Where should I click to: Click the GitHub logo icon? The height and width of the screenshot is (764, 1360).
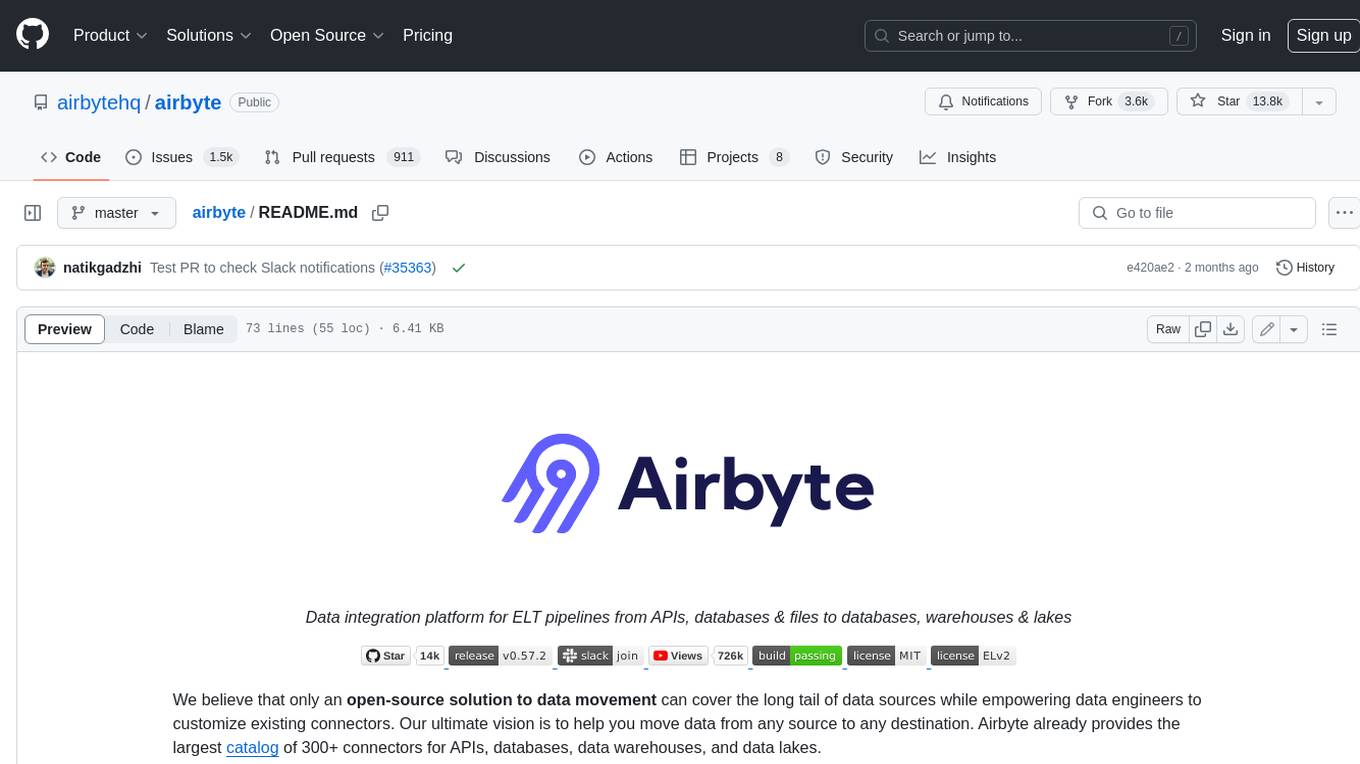point(32,35)
